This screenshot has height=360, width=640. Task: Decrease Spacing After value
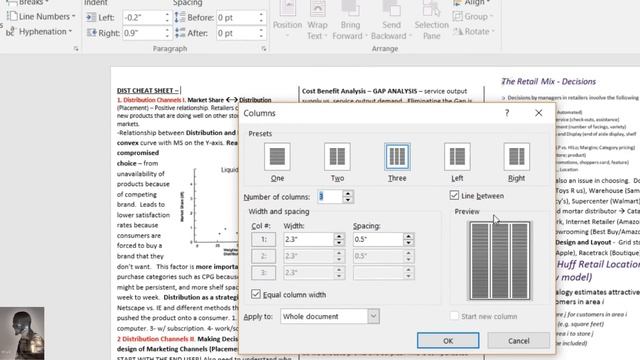click(261, 36)
